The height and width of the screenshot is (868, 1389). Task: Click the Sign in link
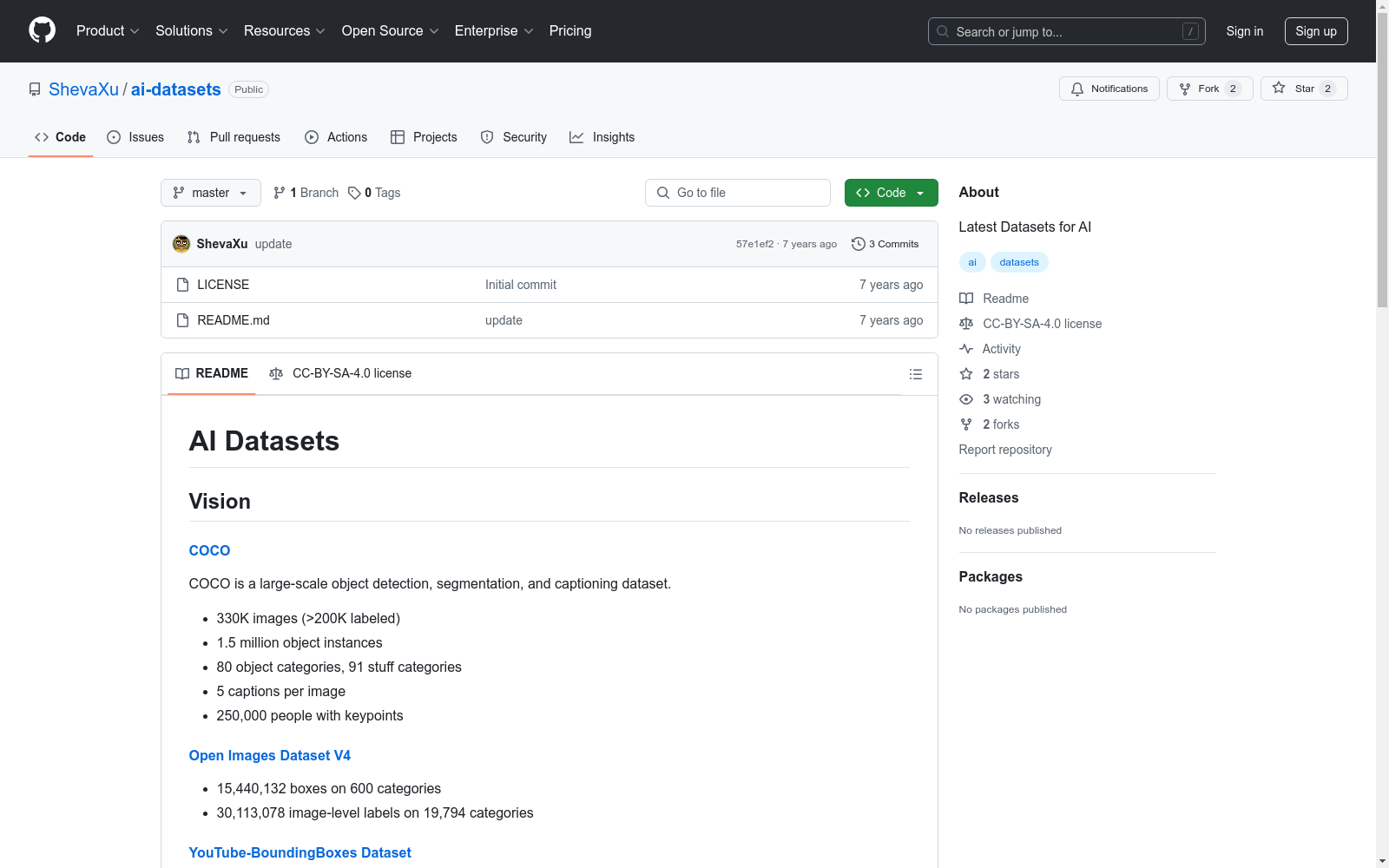pos(1245,31)
